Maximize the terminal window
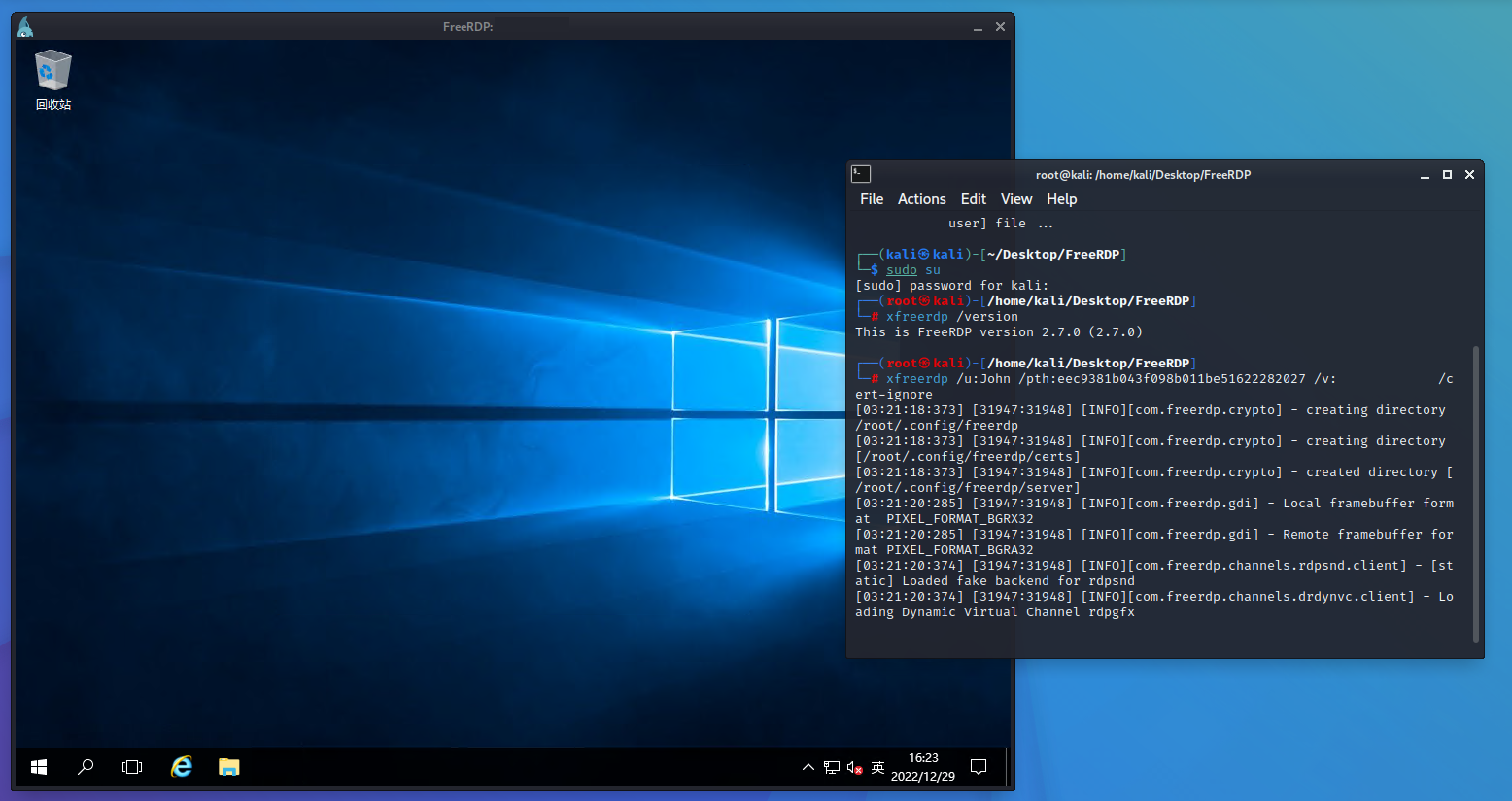This screenshot has width=1512, height=801. click(1447, 175)
